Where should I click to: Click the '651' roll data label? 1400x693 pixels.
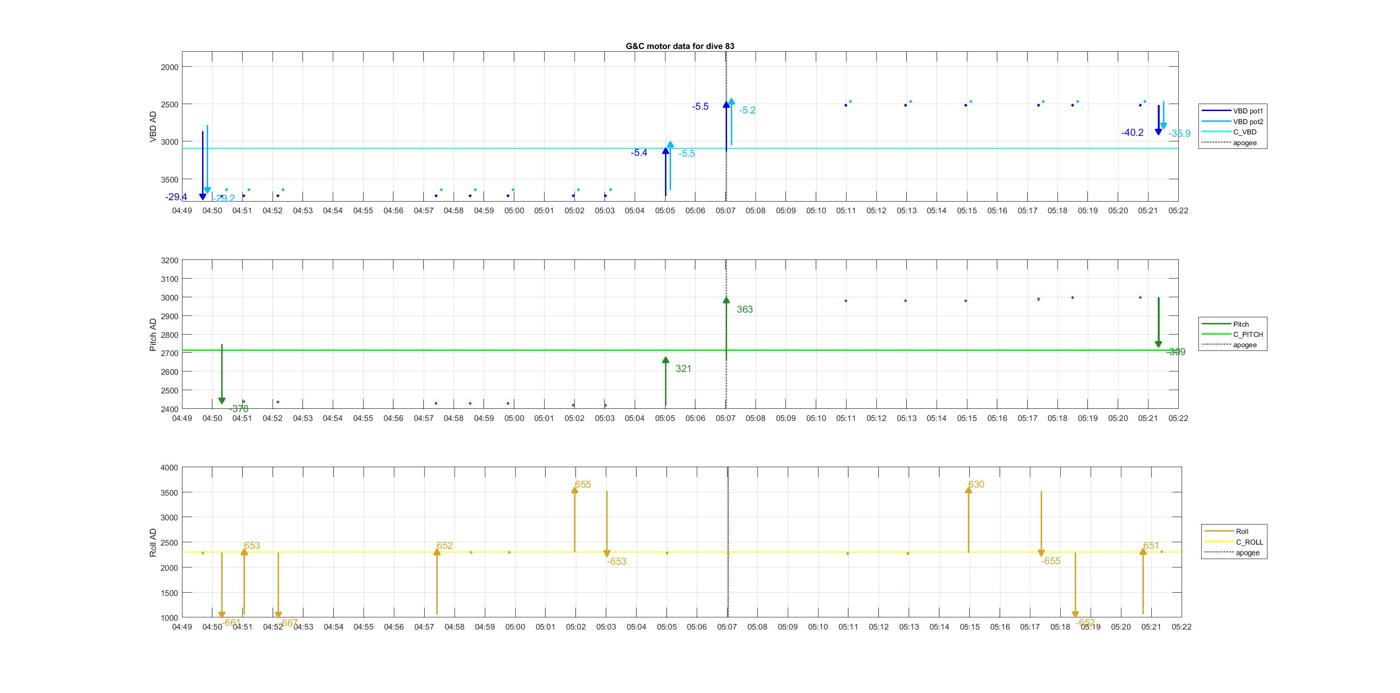pos(1151,547)
